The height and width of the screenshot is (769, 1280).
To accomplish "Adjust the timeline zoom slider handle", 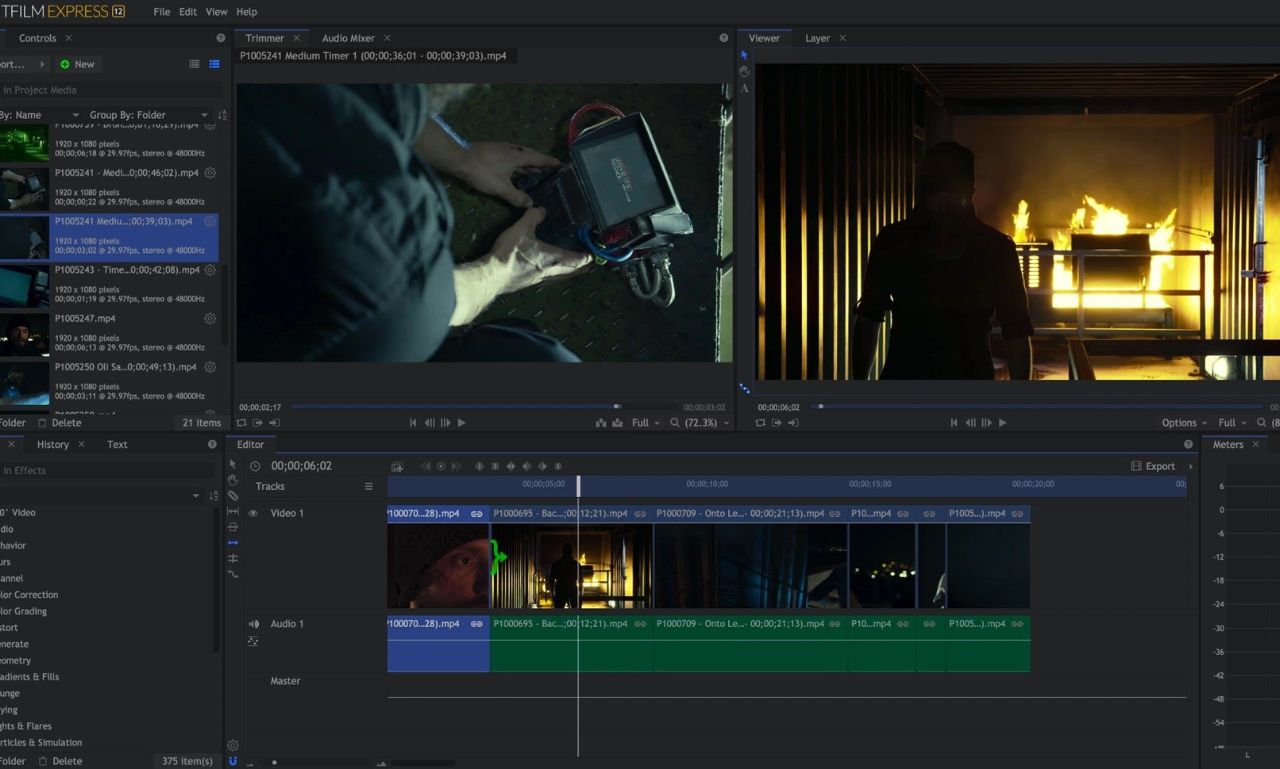I will point(274,763).
